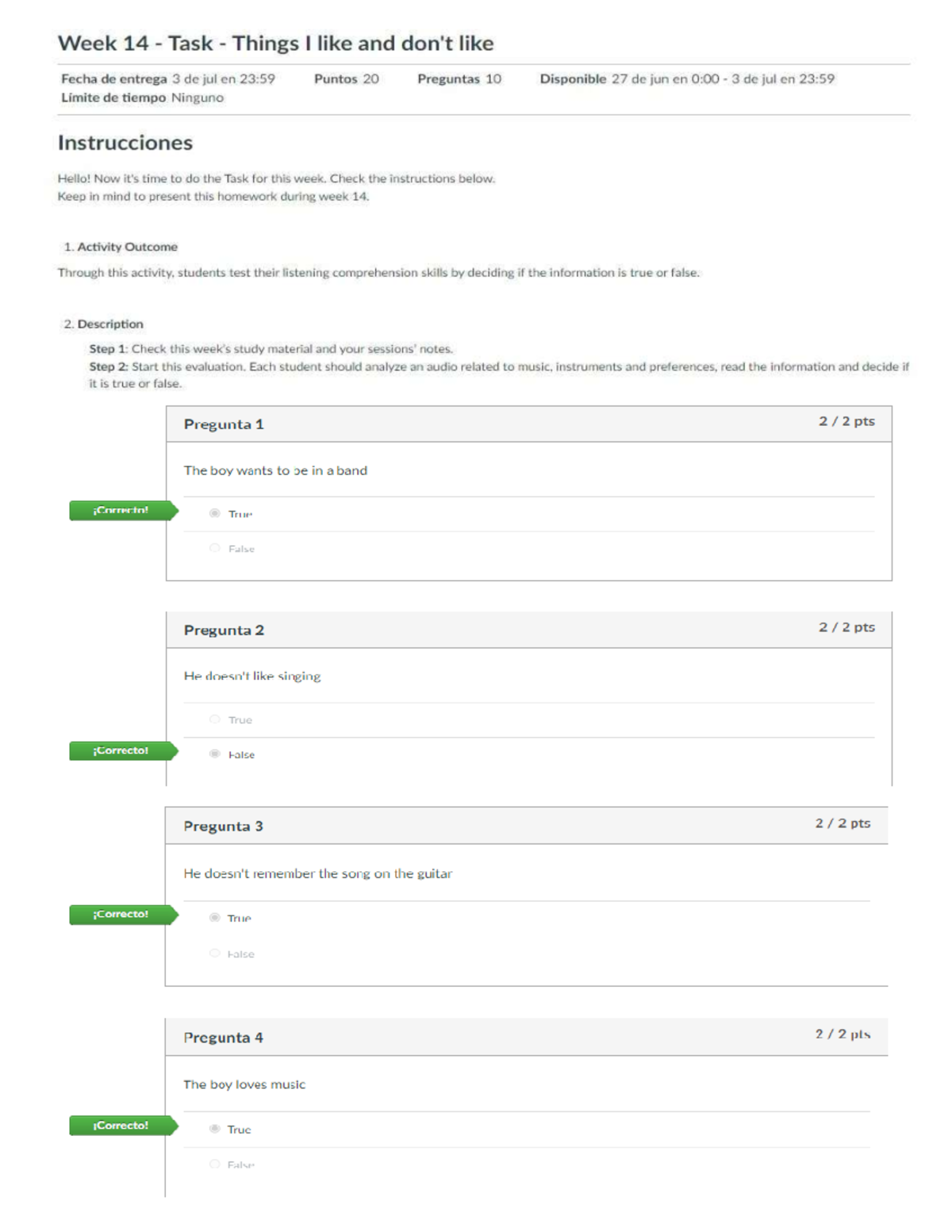Click the Instrucciones heading
The height and width of the screenshot is (1232, 952).
tap(125, 143)
